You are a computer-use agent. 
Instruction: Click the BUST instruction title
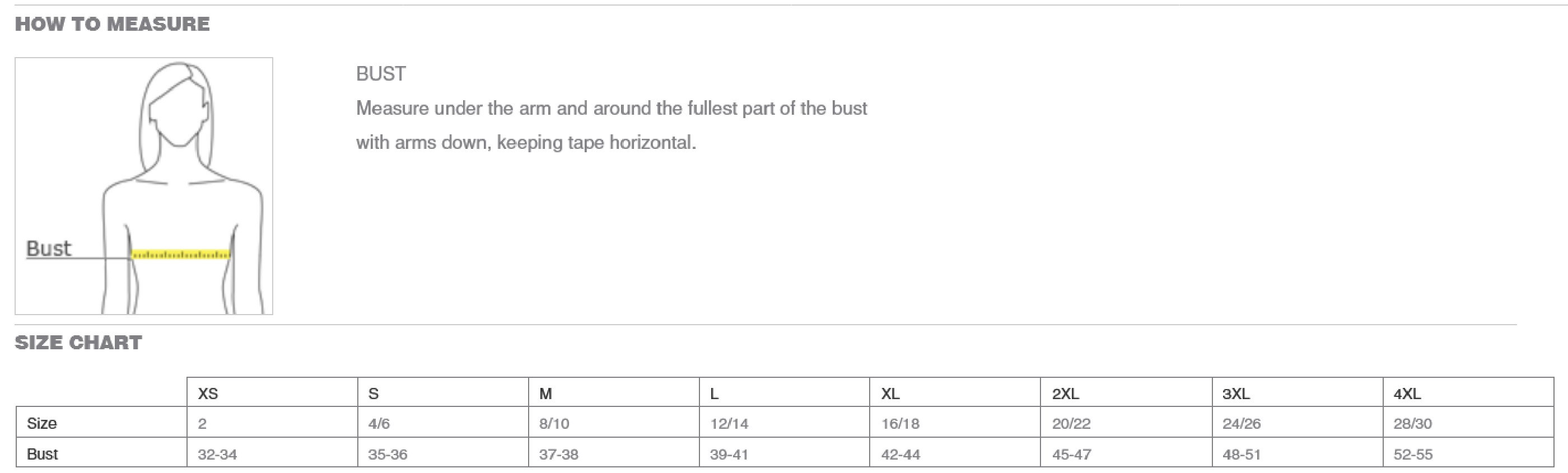381,74
